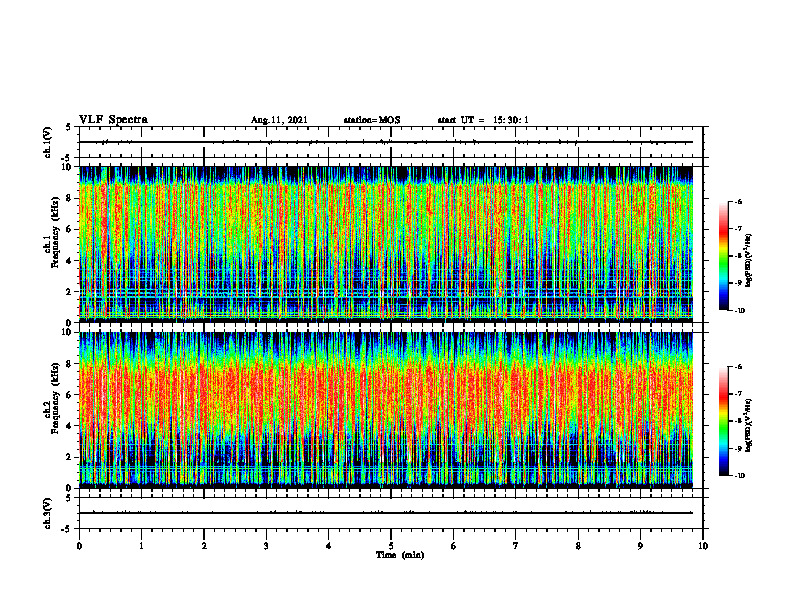Click the "start UT = 15:30: 1" header text
792x612 pixels.
click(x=483, y=120)
